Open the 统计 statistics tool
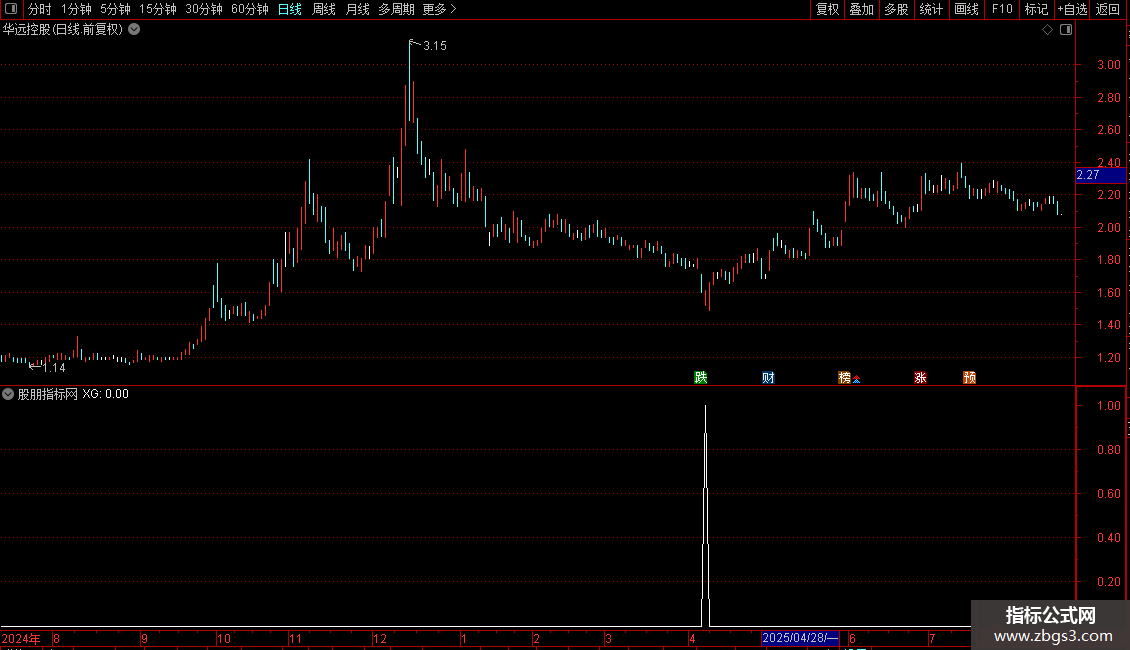Viewport: 1130px width, 650px height. click(x=931, y=9)
